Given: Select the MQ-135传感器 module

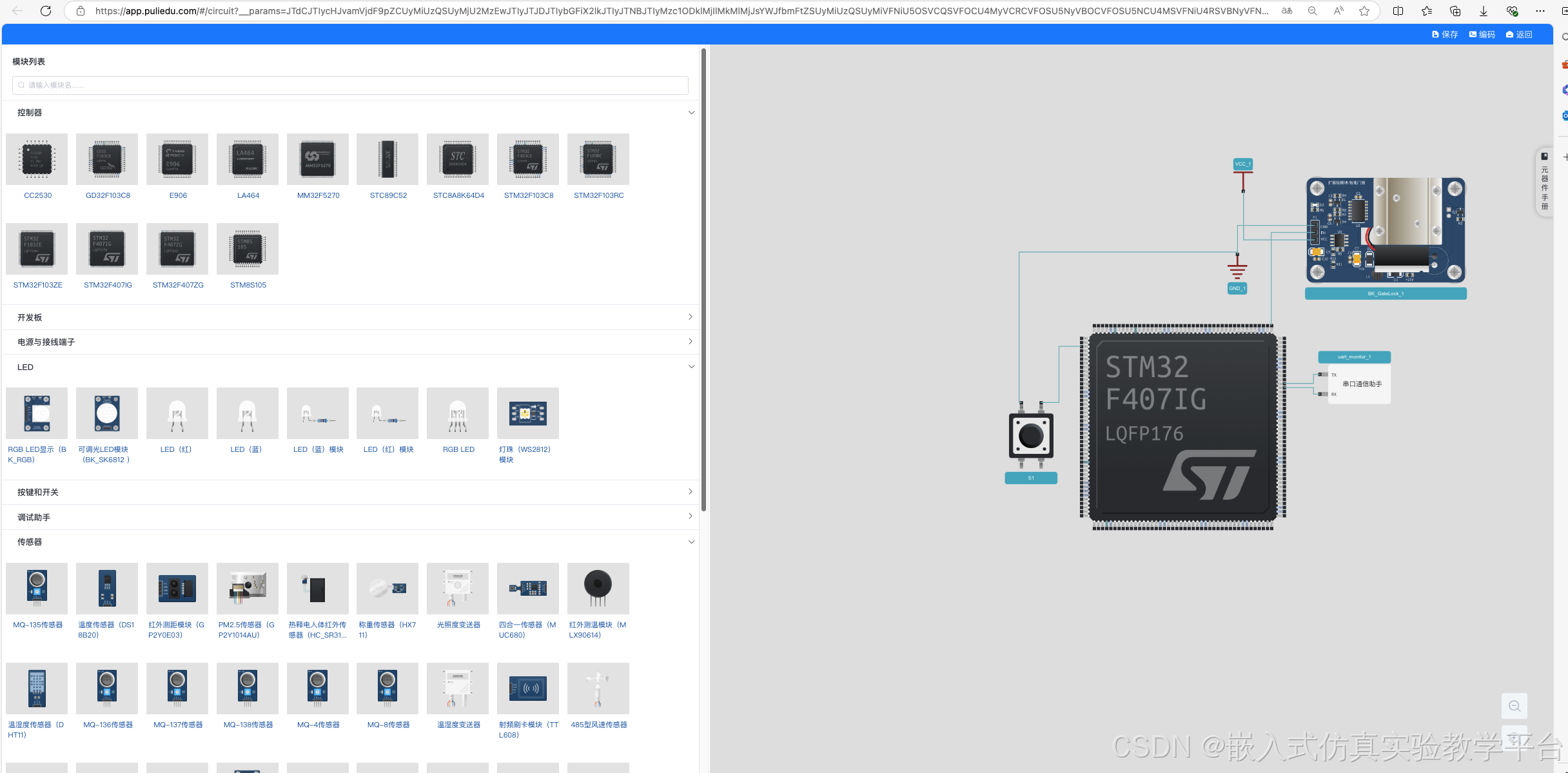Looking at the screenshot, I should [x=37, y=589].
